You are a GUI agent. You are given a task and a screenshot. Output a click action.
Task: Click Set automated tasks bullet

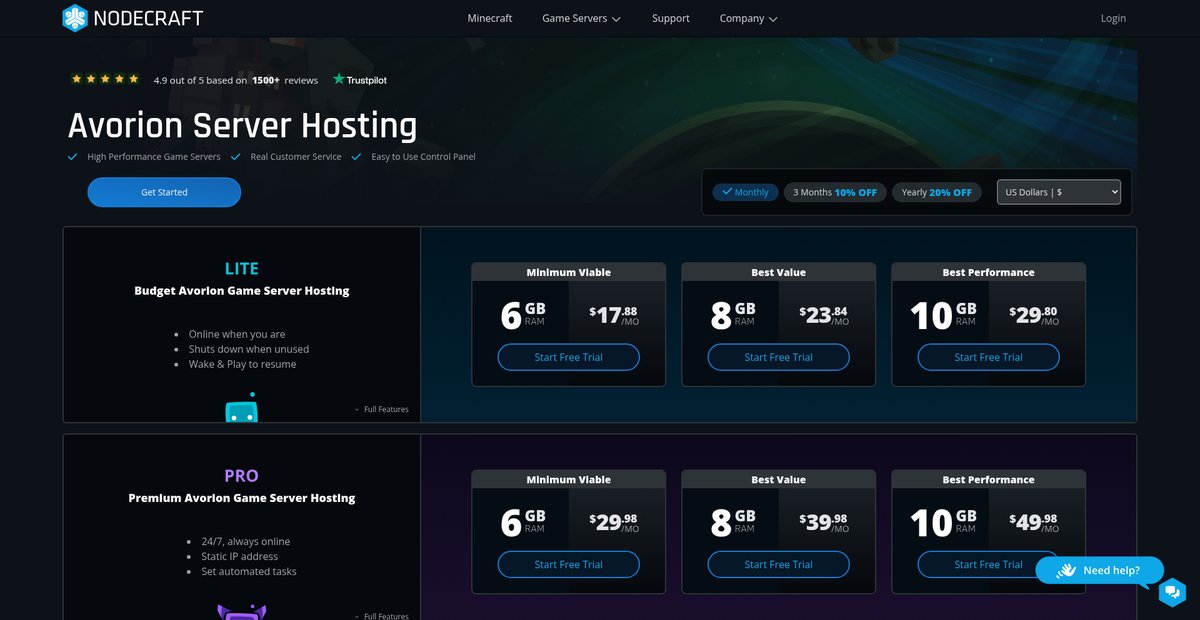coord(249,571)
